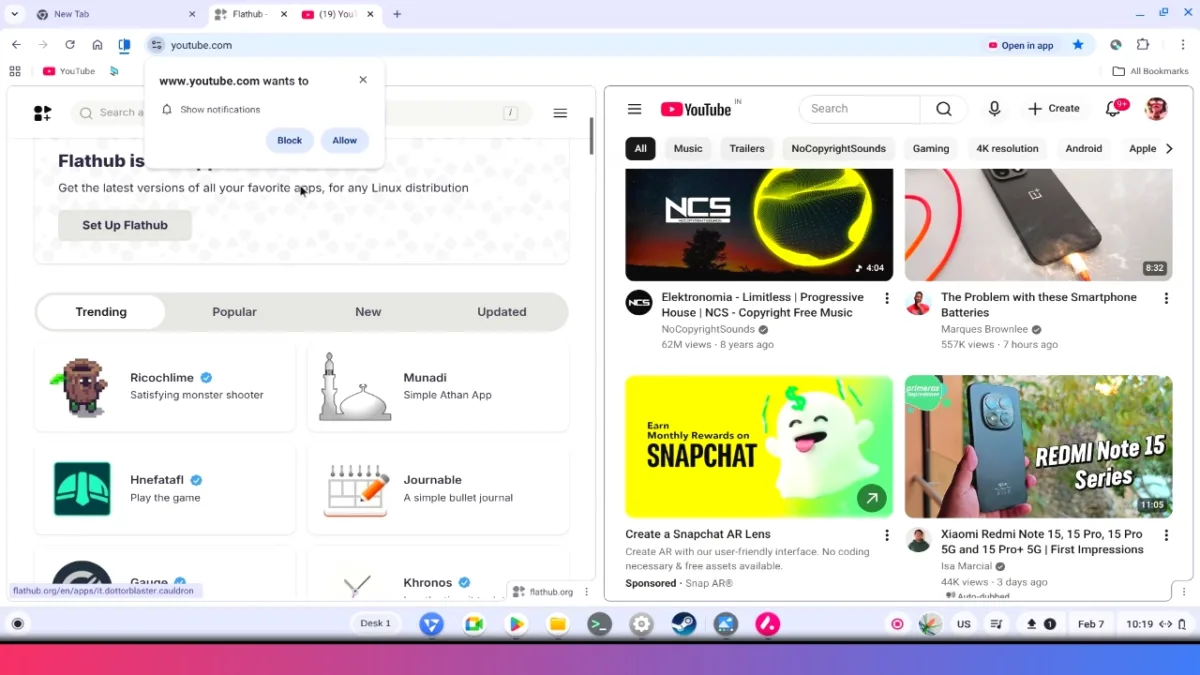The height and width of the screenshot is (675, 1200).
Task: Start a YouTube search with the magnifier icon
Action: coord(942,108)
